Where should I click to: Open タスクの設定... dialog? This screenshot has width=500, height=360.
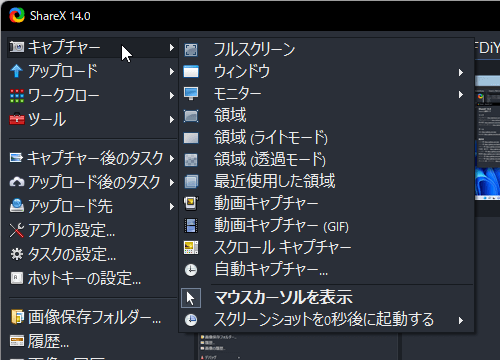pos(92,254)
